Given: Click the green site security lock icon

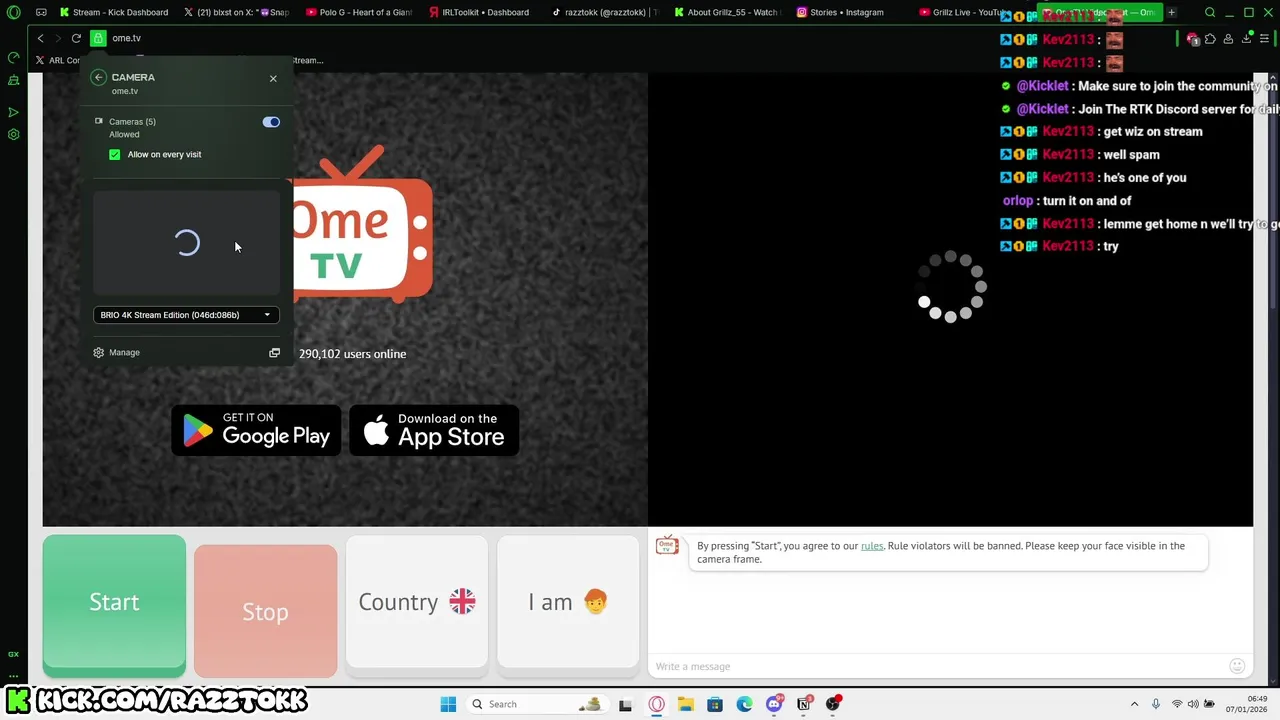Looking at the screenshot, I should click(x=98, y=38).
